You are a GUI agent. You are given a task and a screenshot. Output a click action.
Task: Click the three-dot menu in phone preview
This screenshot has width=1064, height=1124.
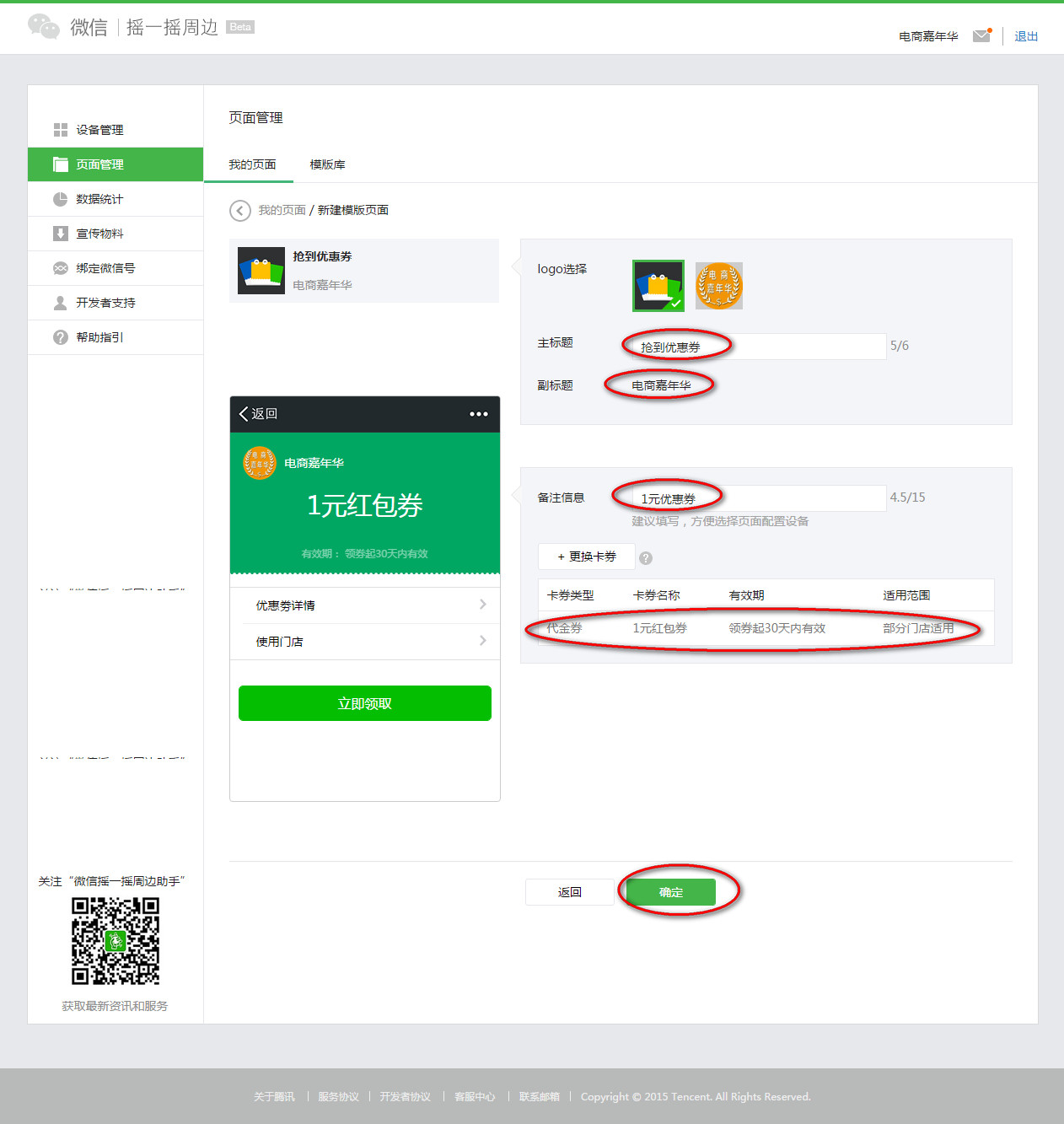(479, 414)
